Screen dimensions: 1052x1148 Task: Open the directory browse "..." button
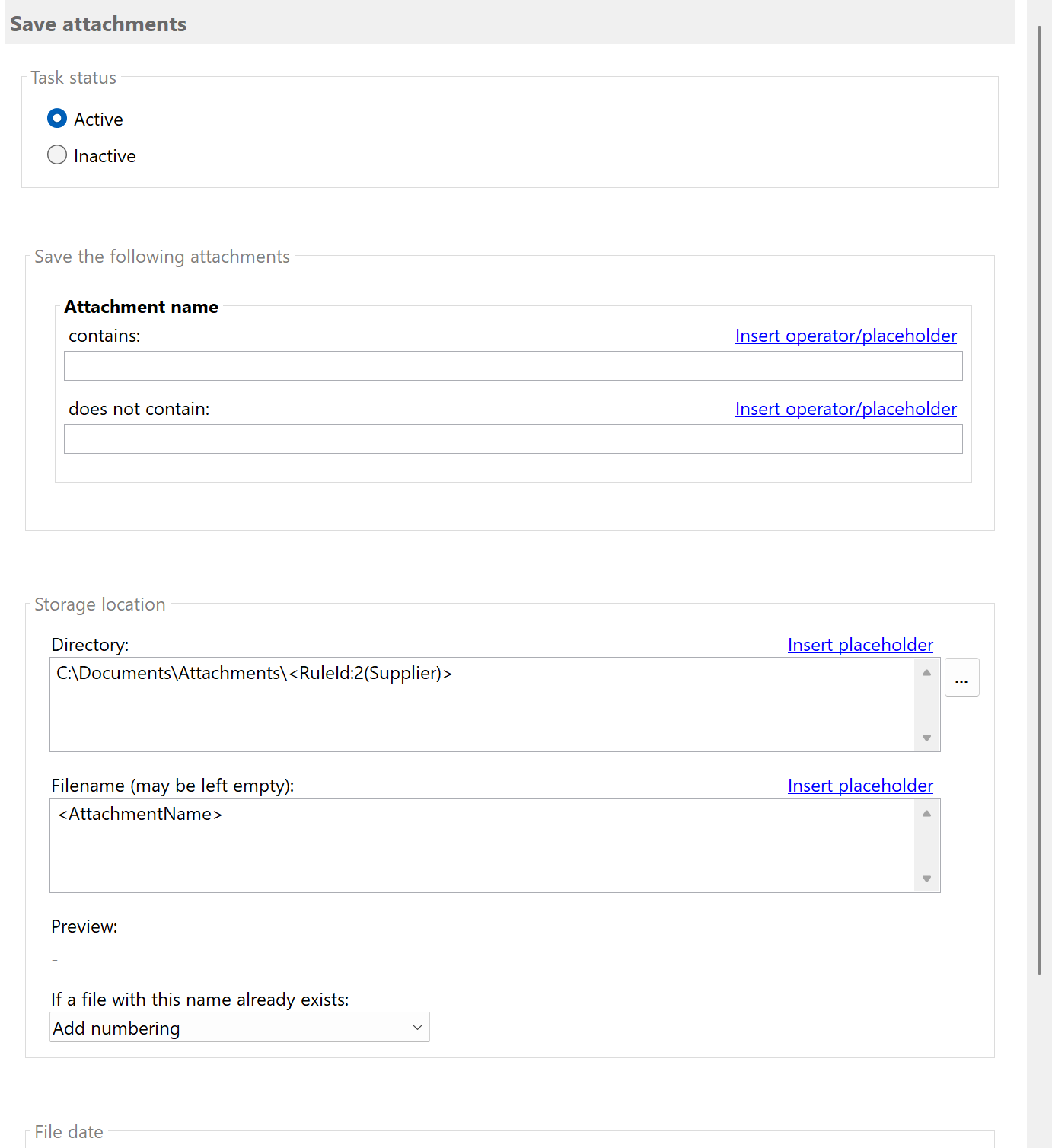961,677
